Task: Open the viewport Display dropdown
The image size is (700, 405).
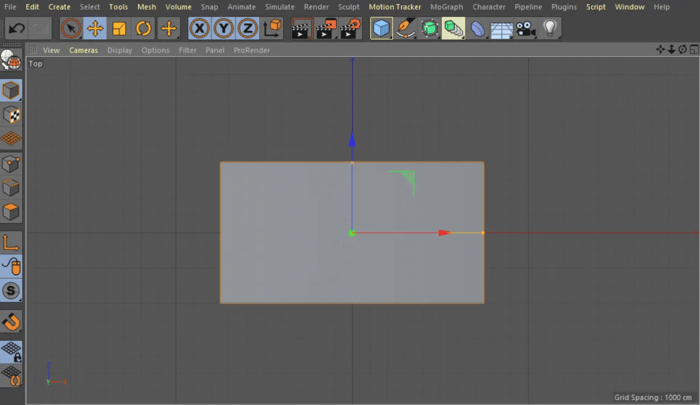Action: point(119,50)
